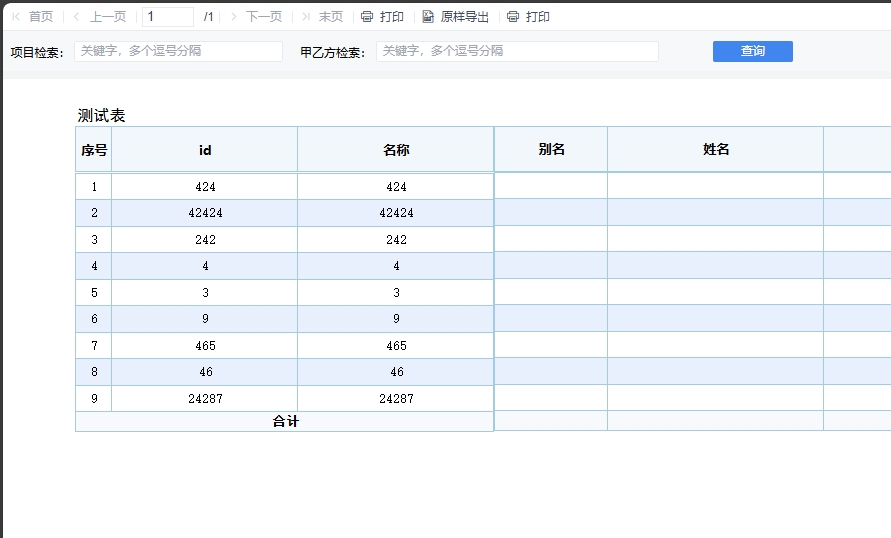The height and width of the screenshot is (538, 891).
Task: Click id cell 24287 in row 9
Action: click(205, 398)
